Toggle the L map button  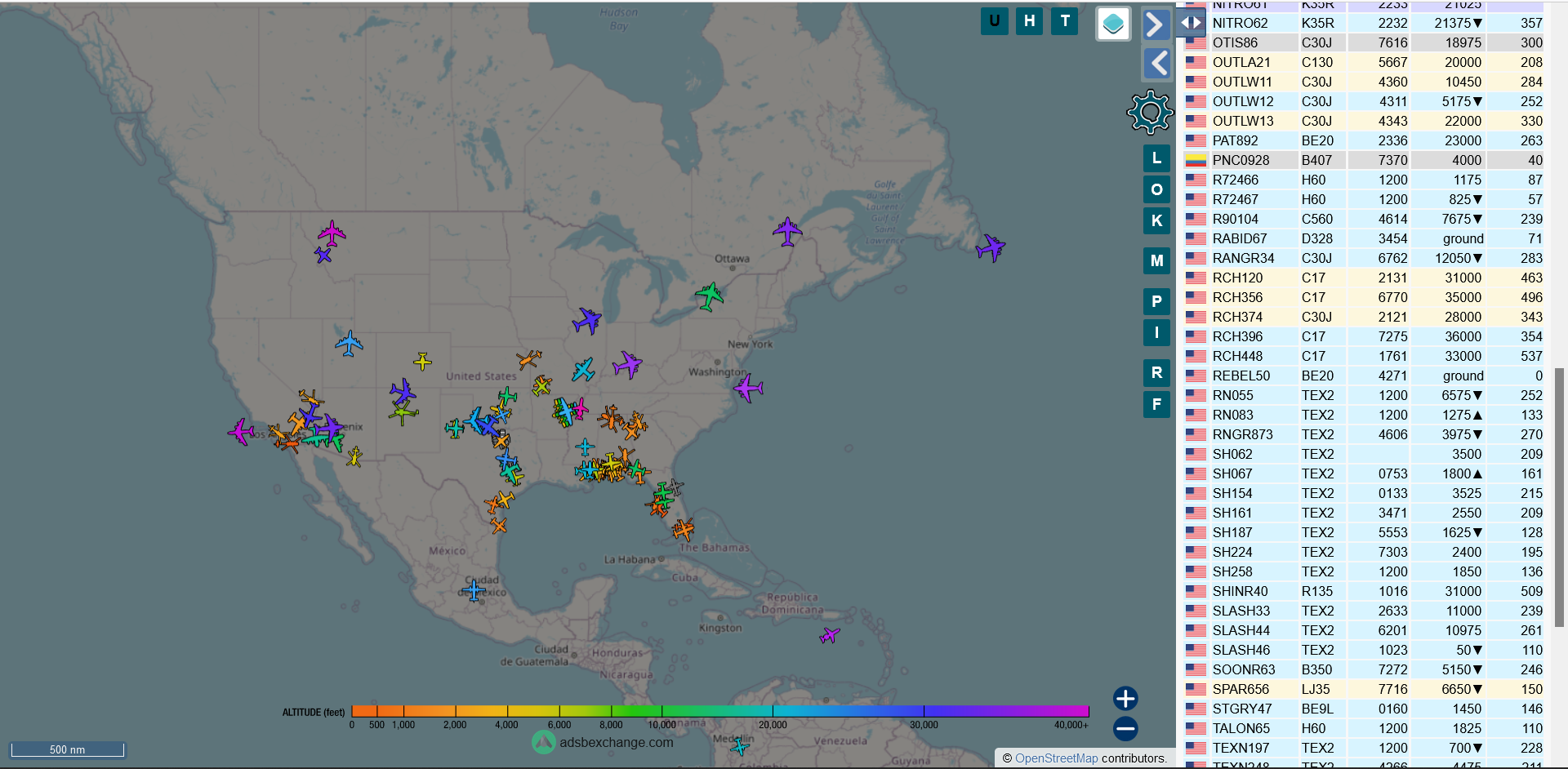pos(1156,158)
